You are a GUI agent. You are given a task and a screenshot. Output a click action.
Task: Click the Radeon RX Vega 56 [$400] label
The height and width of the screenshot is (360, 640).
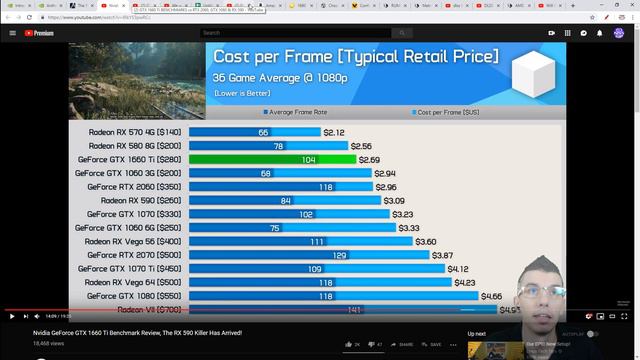click(x=133, y=241)
